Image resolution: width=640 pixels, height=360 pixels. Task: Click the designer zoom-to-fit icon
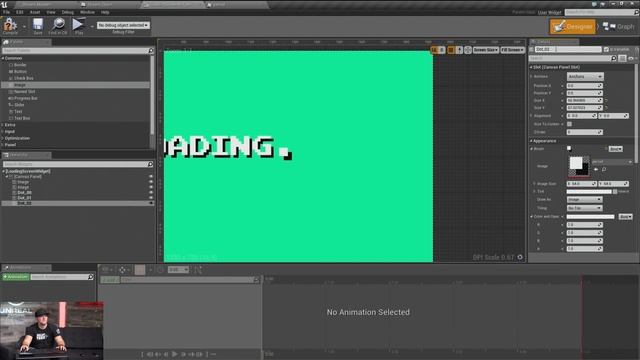(468, 50)
